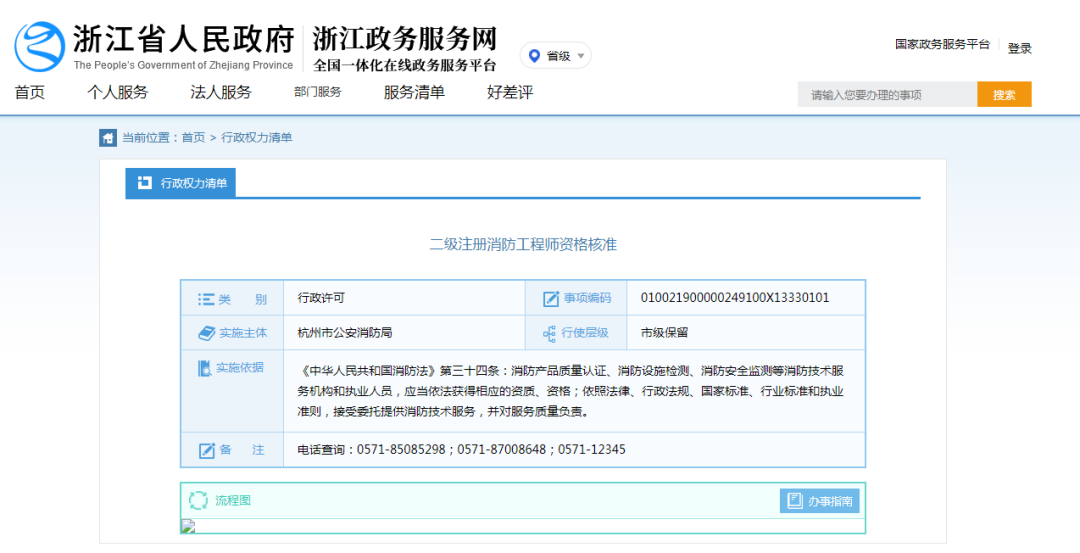Click the 行政权力清单 tab icon
1080x553 pixels.
coord(144,183)
